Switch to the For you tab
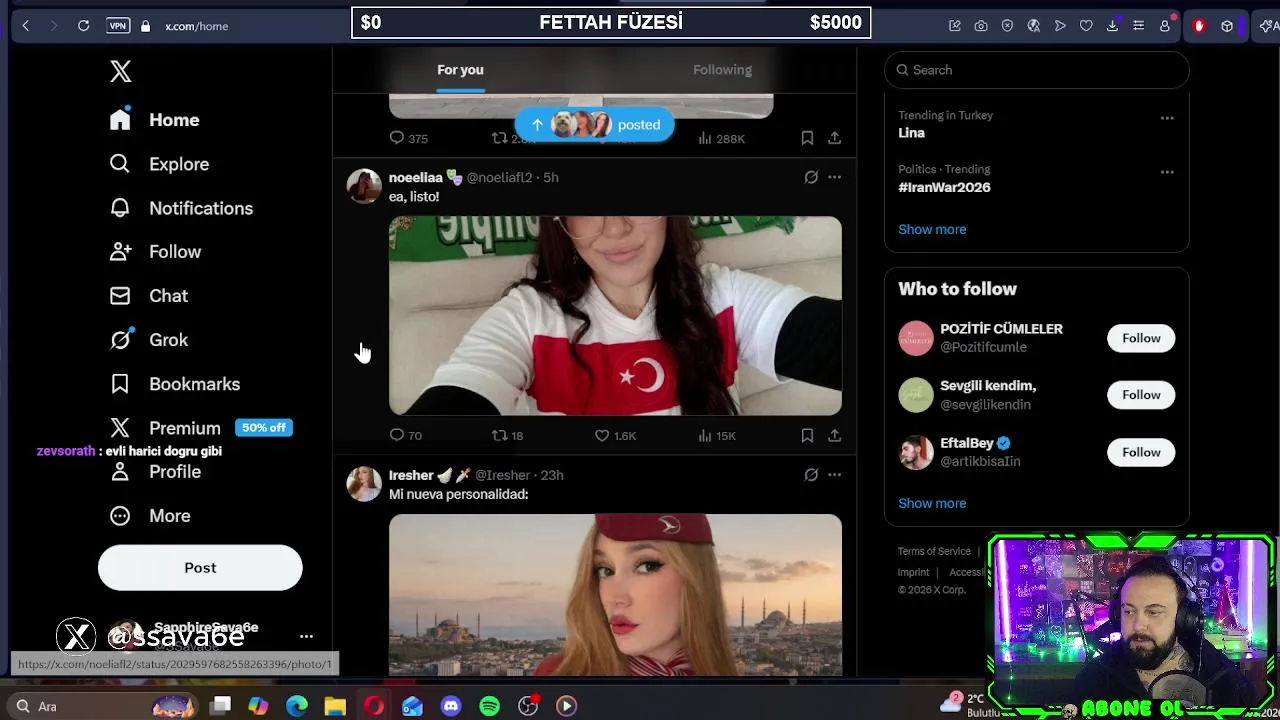This screenshot has height=720, width=1280. tap(460, 70)
